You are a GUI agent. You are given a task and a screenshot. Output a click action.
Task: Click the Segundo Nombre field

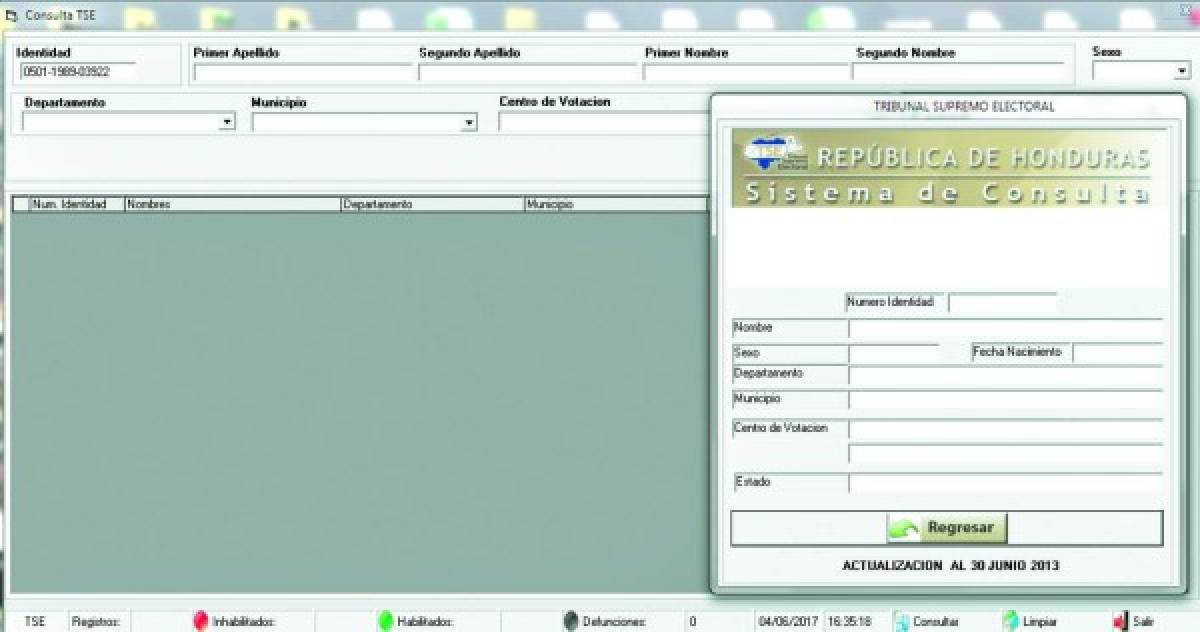tap(958, 72)
